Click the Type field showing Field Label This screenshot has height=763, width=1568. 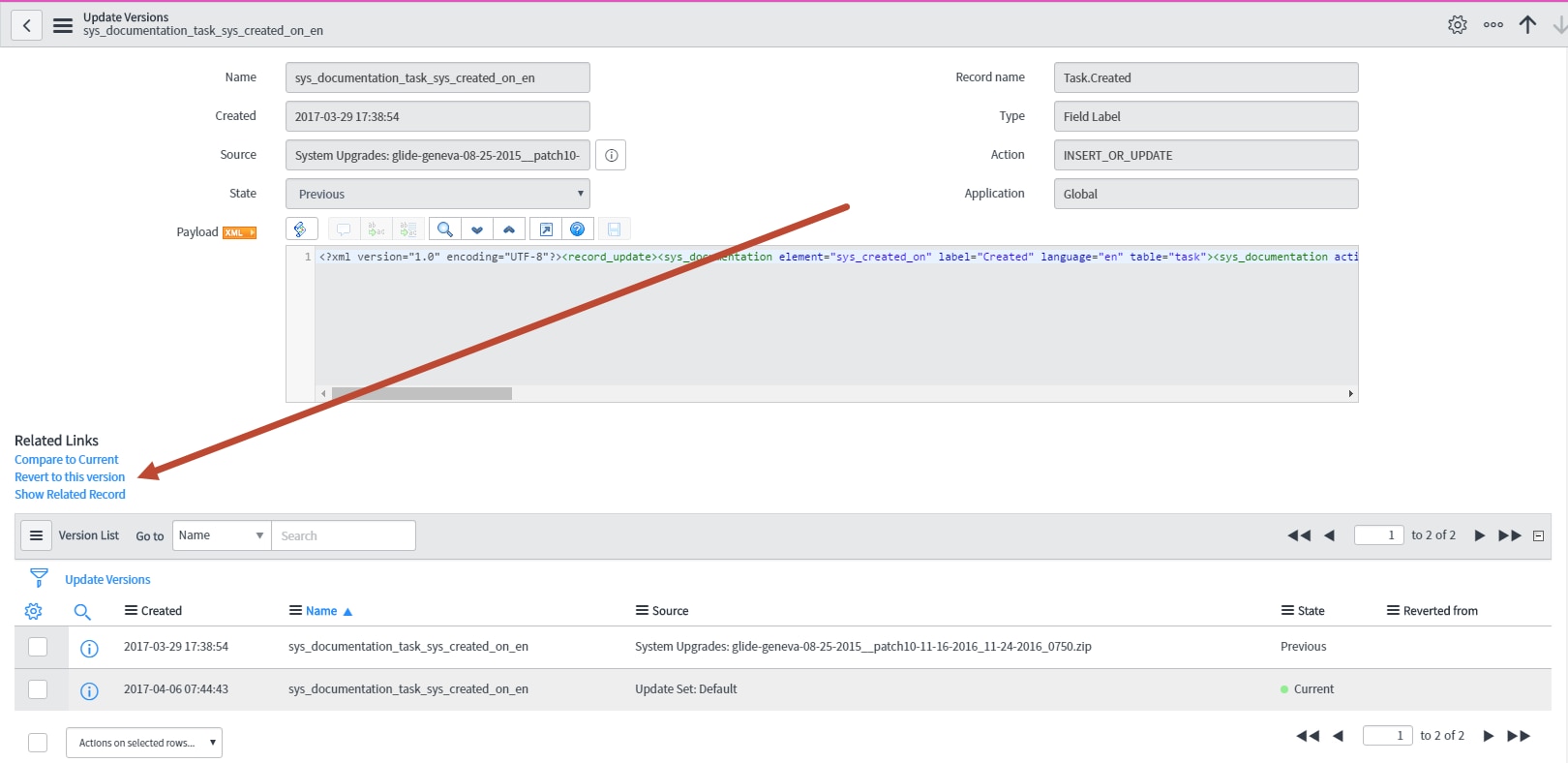coord(1206,116)
